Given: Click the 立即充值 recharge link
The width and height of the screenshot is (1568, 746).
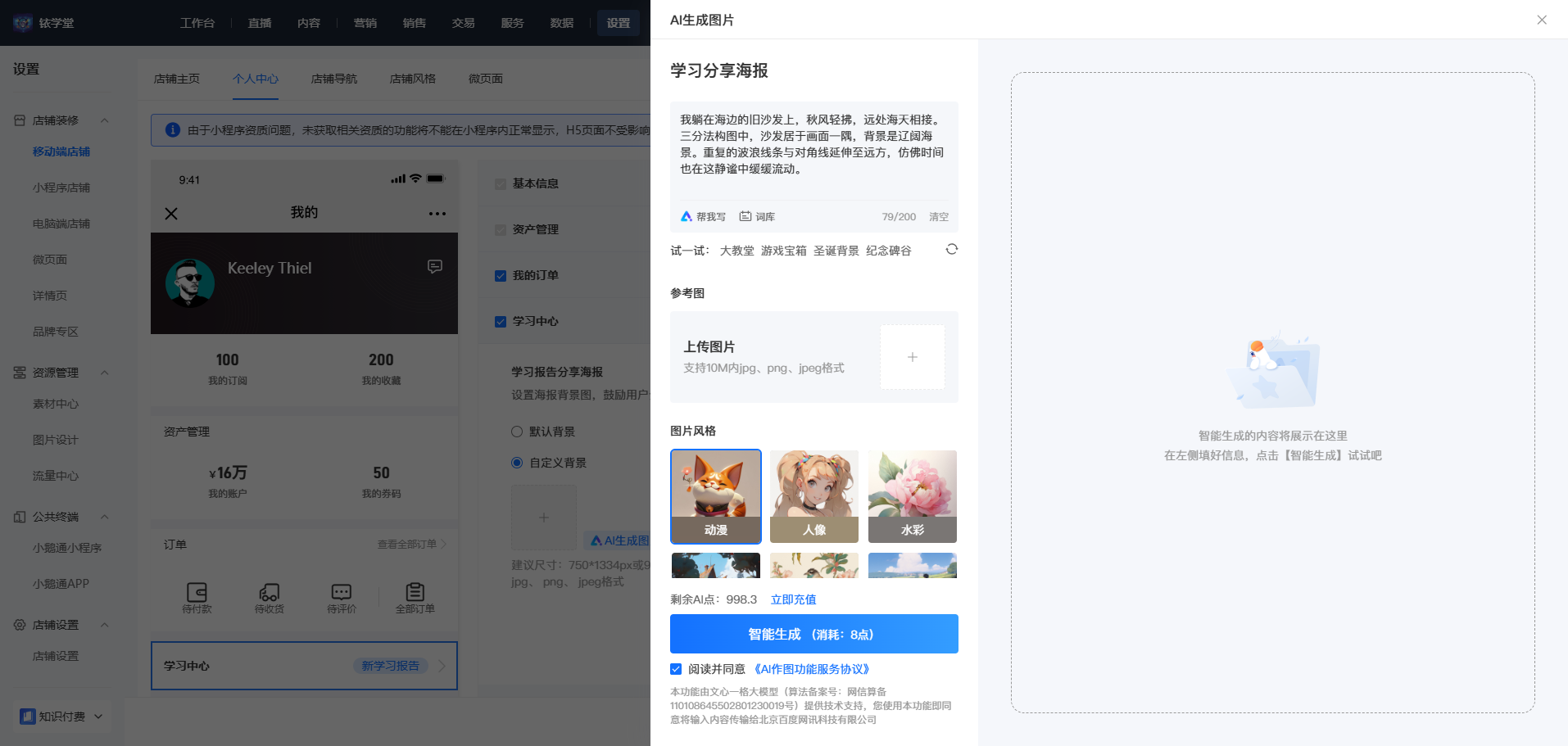Looking at the screenshot, I should coord(793,599).
